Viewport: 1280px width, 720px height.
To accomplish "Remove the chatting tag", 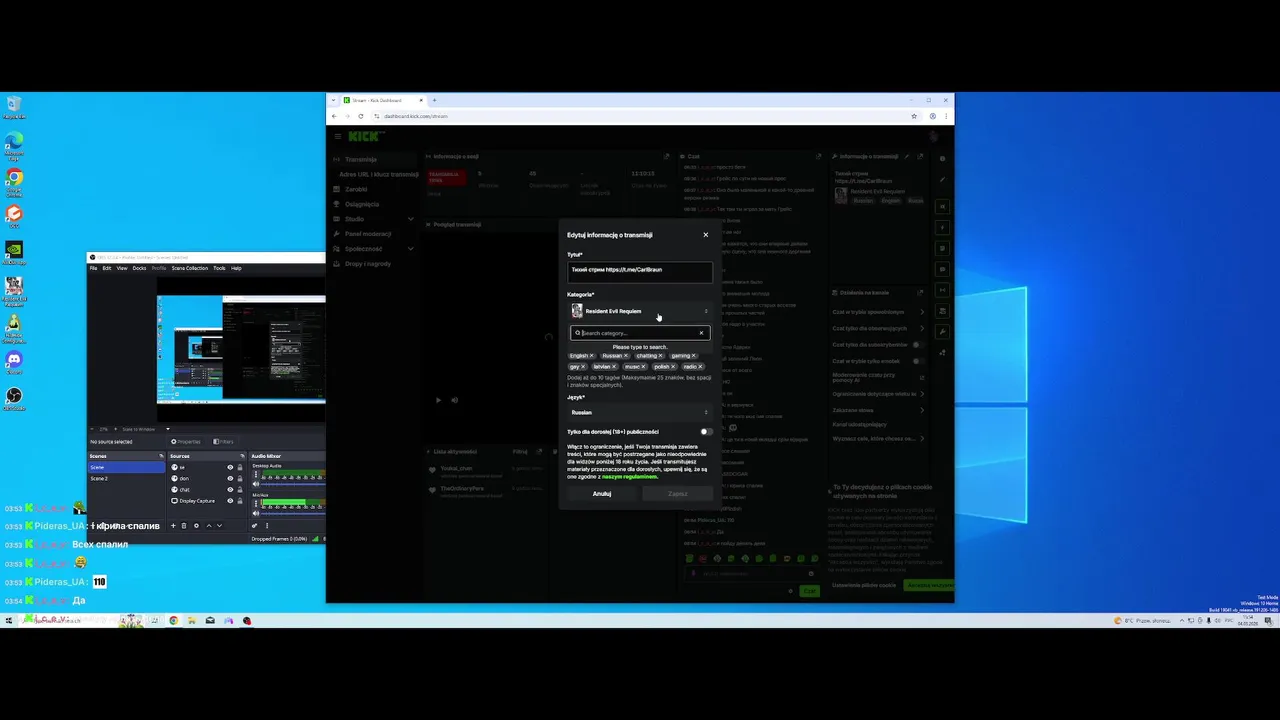I will (x=660, y=356).
